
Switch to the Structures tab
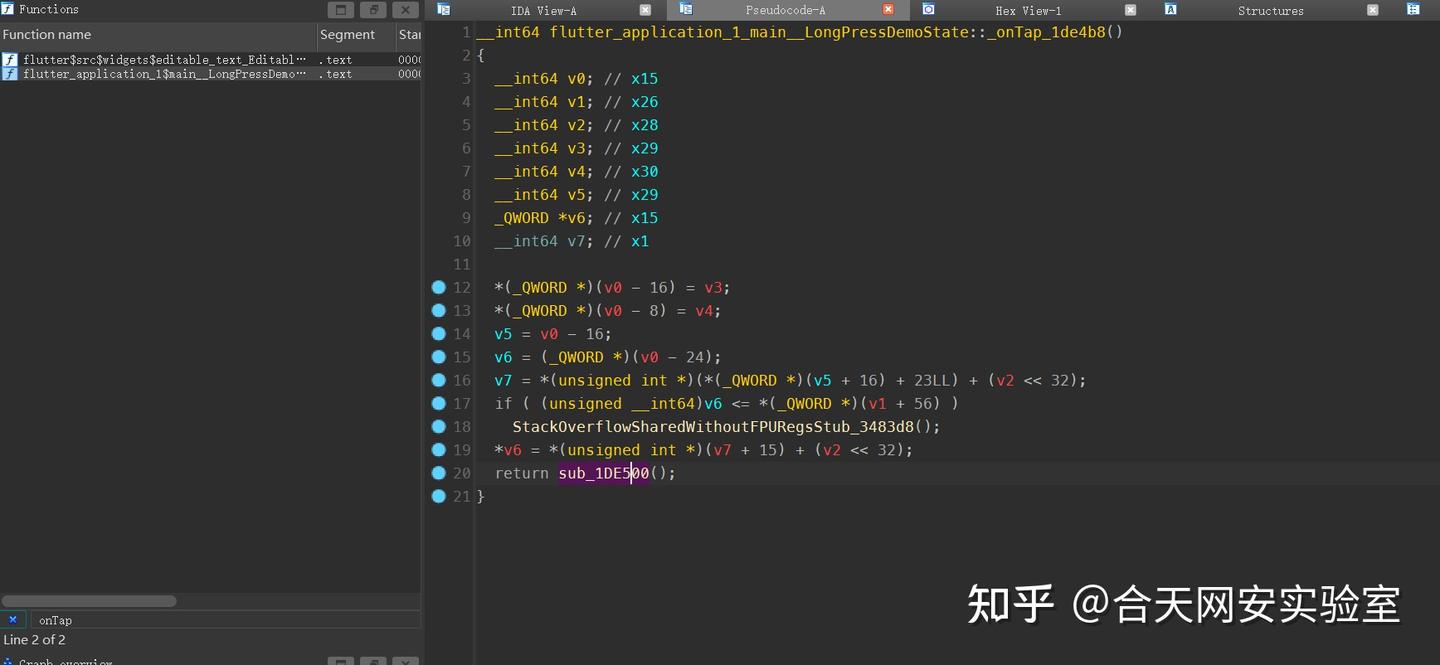point(1270,10)
